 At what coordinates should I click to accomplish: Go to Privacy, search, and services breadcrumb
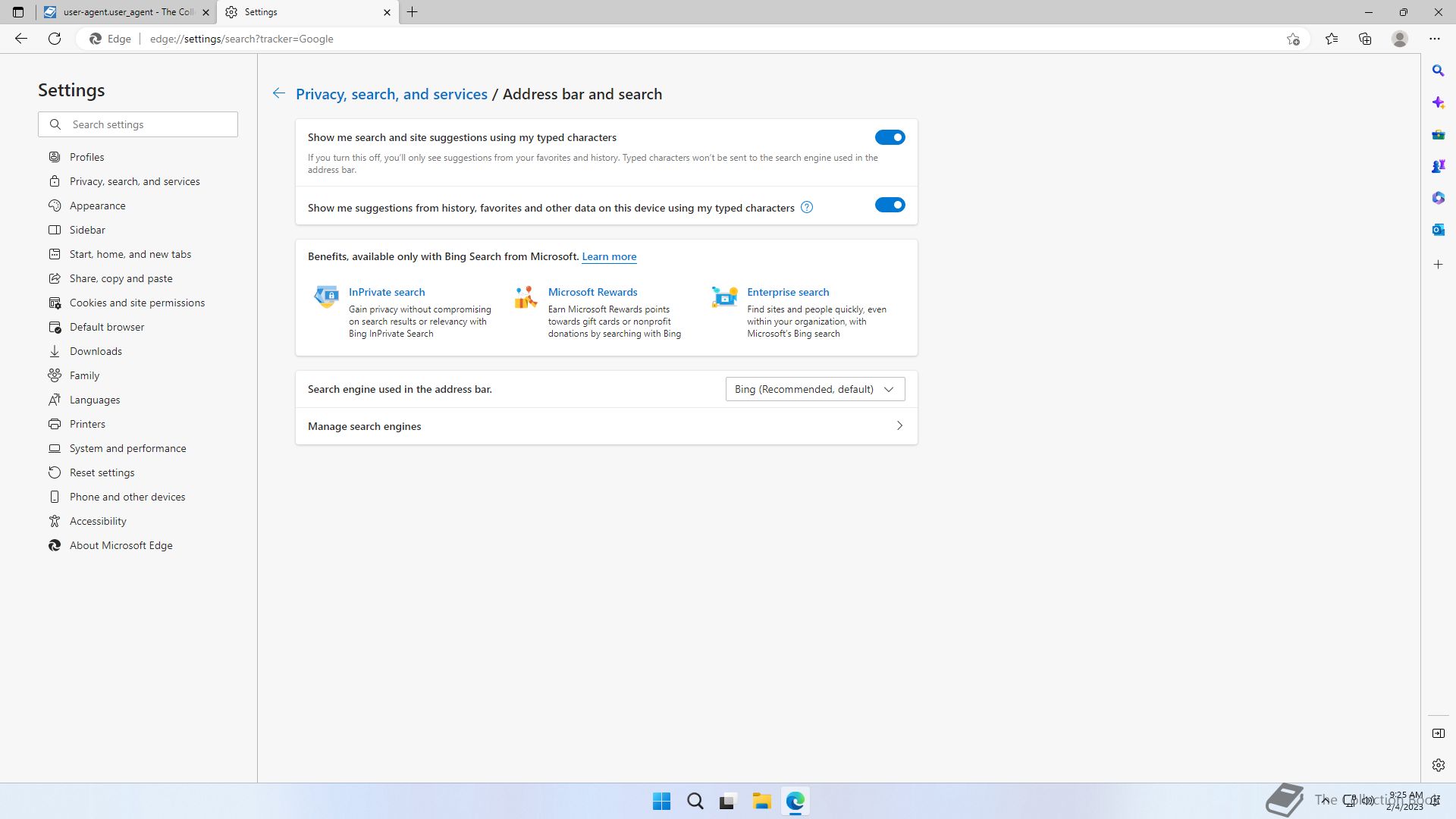coord(391,94)
